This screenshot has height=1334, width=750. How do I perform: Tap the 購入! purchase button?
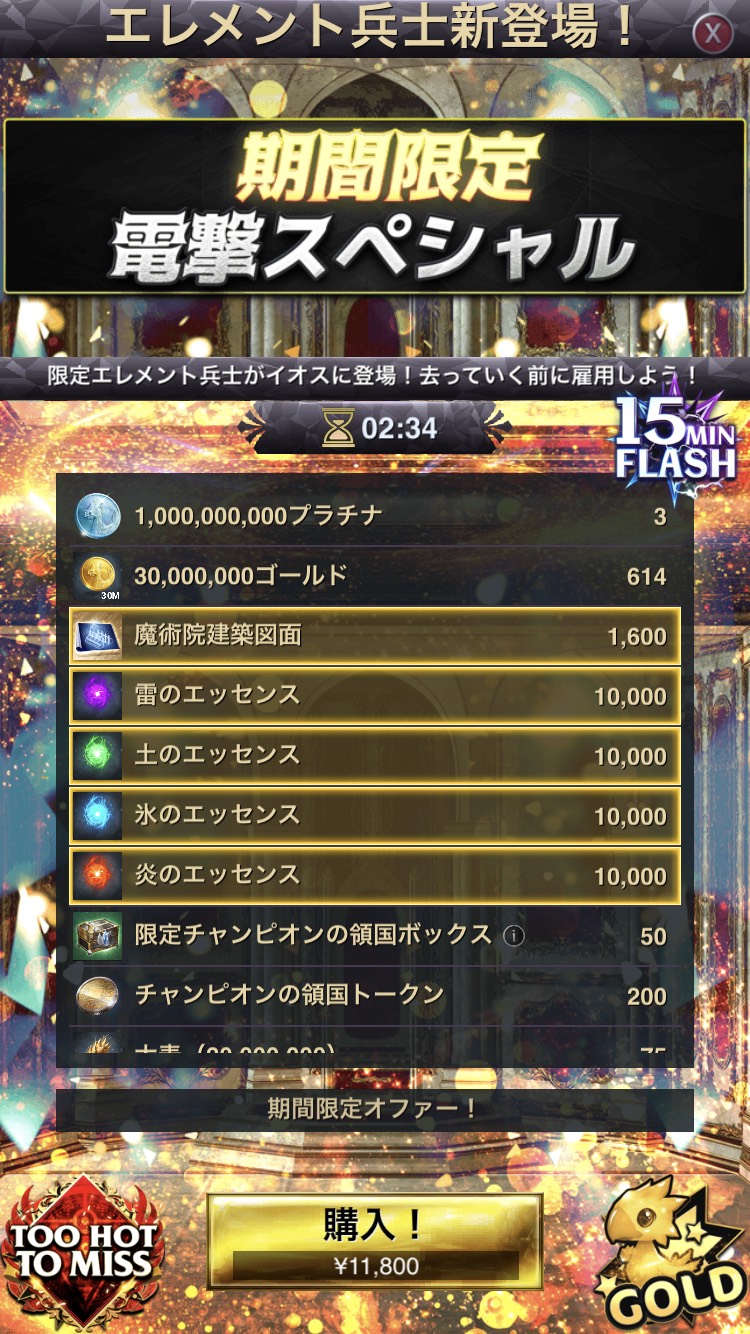point(374,1239)
